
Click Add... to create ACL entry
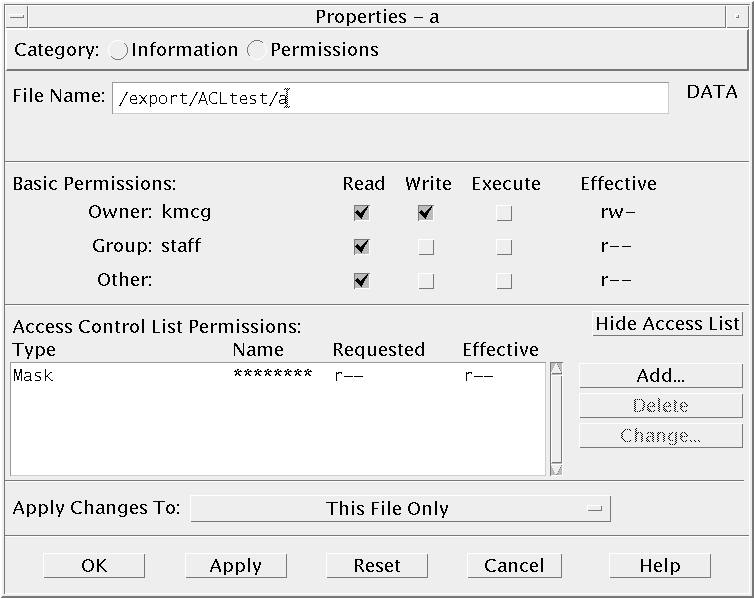pos(660,376)
